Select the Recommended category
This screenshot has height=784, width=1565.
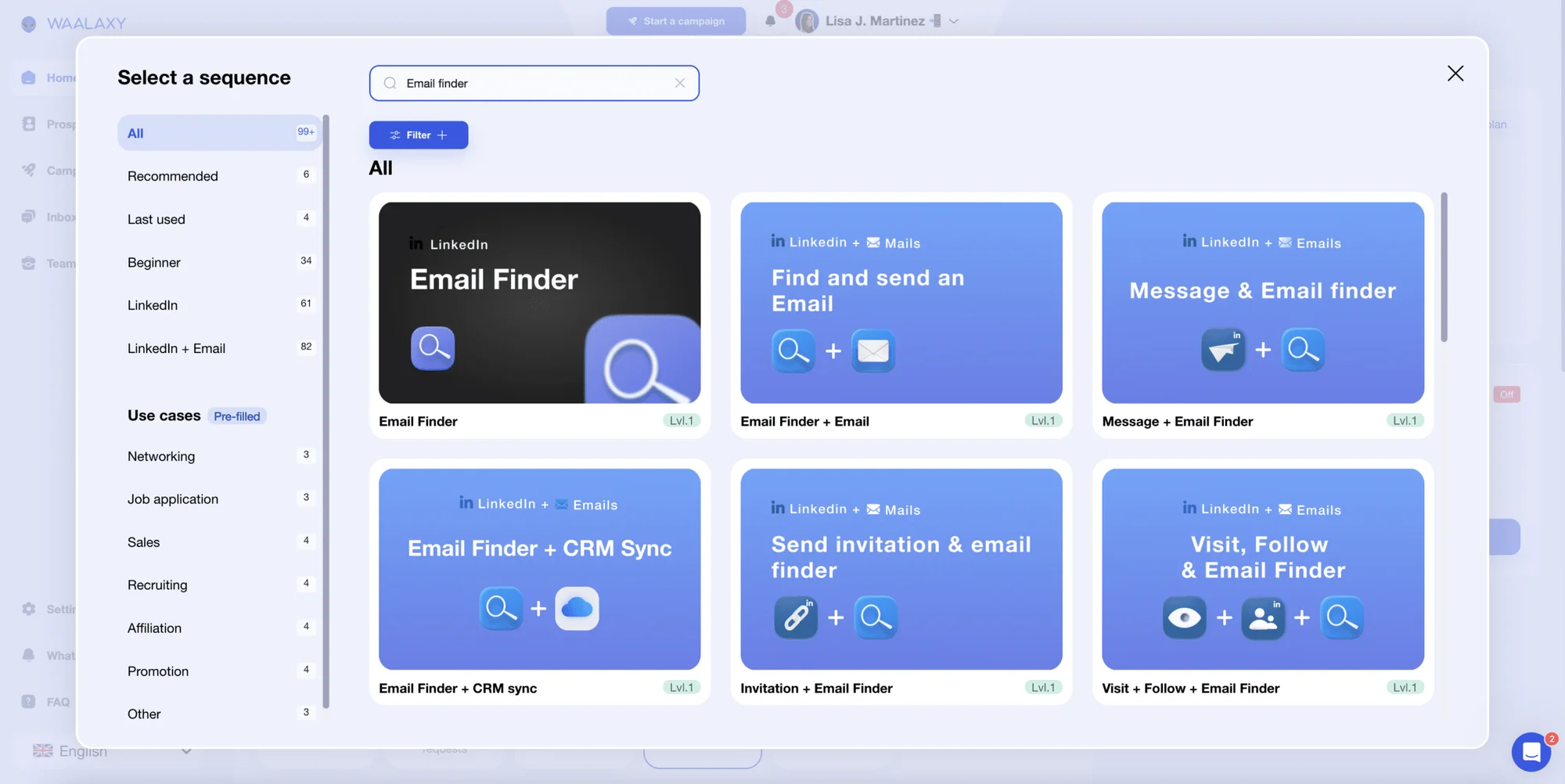point(219,176)
